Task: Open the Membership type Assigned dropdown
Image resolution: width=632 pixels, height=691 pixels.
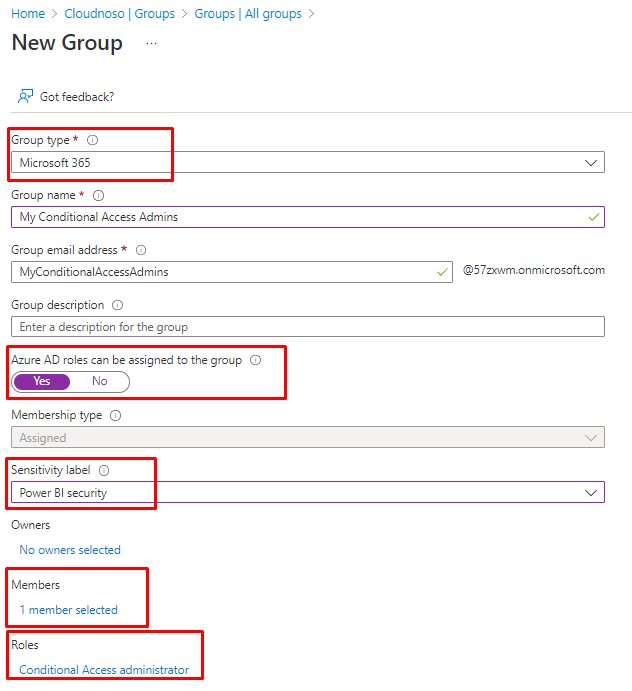Action: pyautogui.click(x=307, y=437)
